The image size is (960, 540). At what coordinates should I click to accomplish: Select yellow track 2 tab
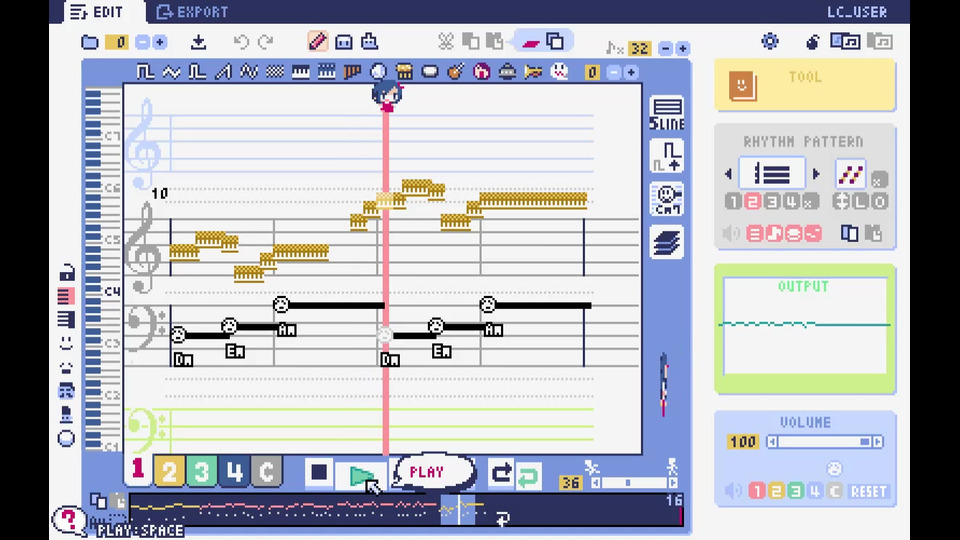coord(169,471)
